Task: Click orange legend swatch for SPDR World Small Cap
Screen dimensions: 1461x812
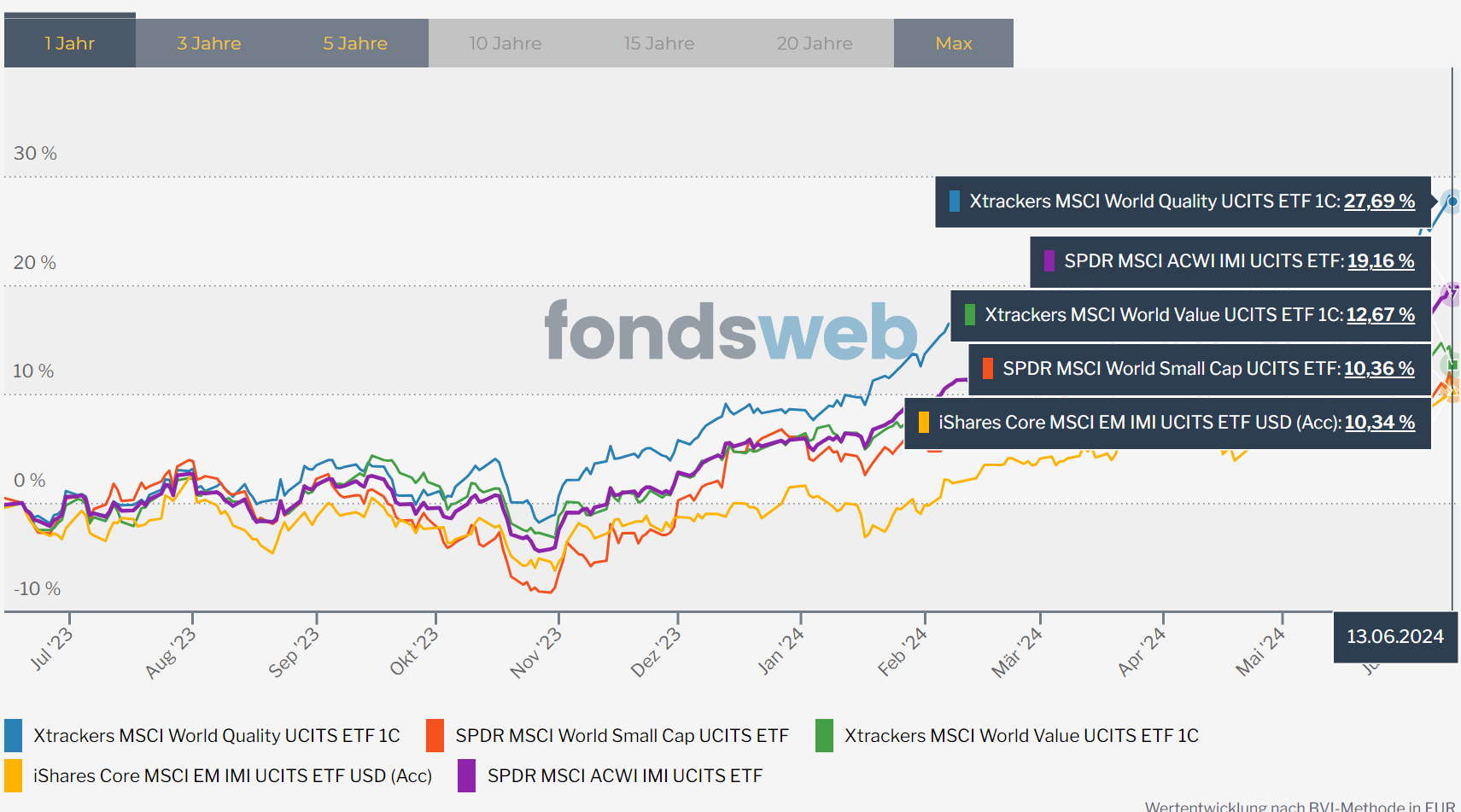Action: pyautogui.click(x=435, y=735)
